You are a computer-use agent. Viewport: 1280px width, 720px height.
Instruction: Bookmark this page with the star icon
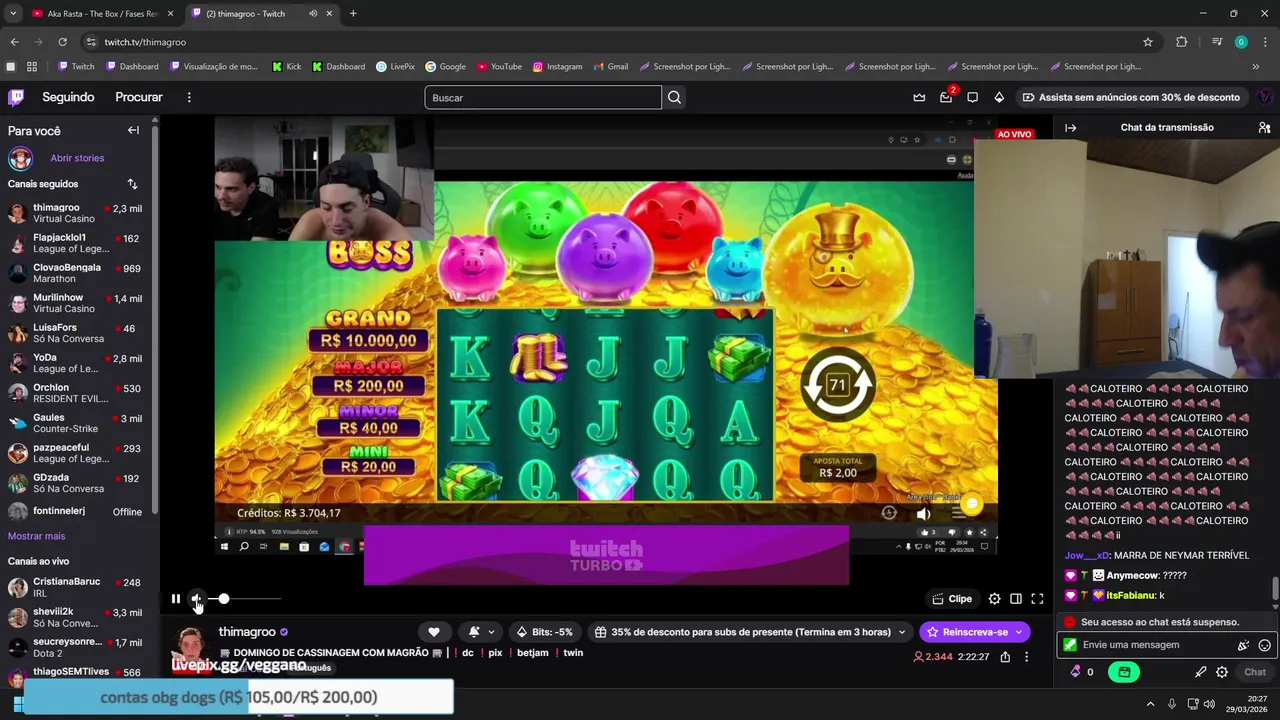tap(1148, 42)
